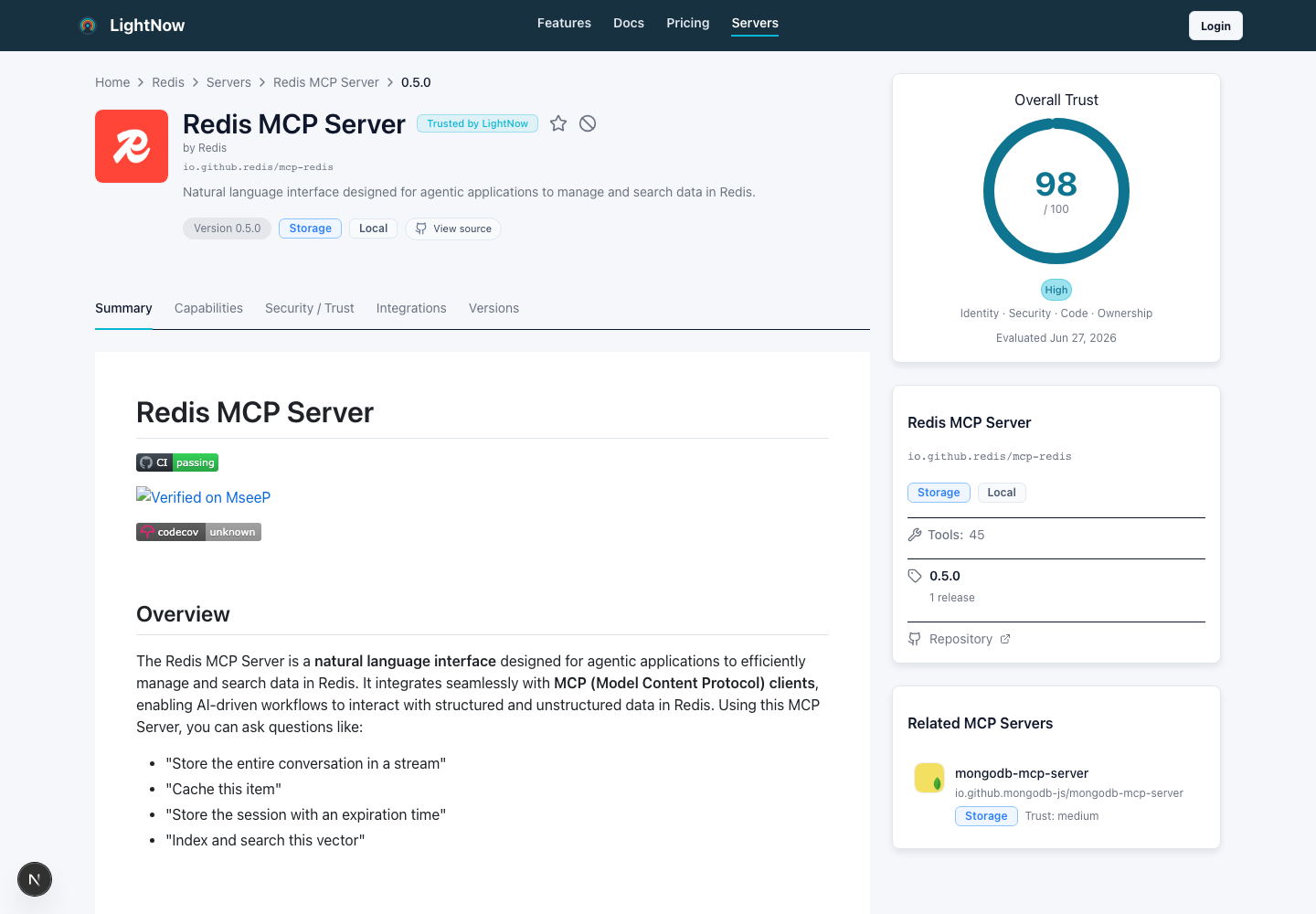Go to Home breadcrumb
The width and height of the screenshot is (1316, 914).
(112, 82)
